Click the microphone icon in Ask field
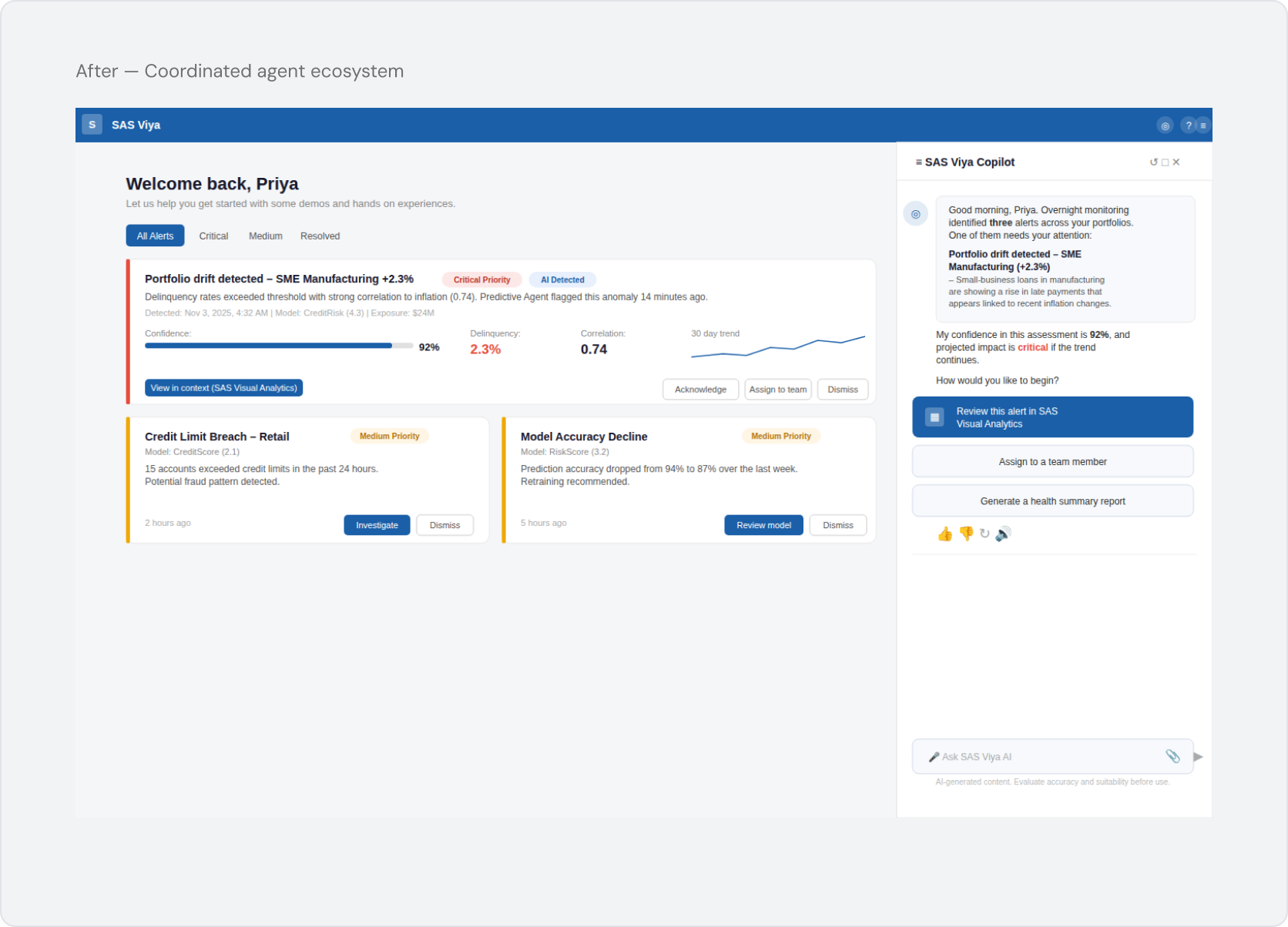The image size is (1288, 927). click(934, 757)
